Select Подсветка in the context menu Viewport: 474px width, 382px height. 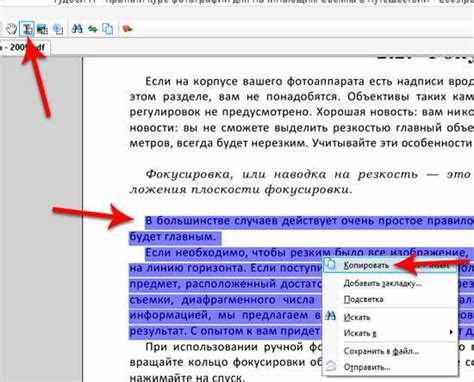pos(390,299)
